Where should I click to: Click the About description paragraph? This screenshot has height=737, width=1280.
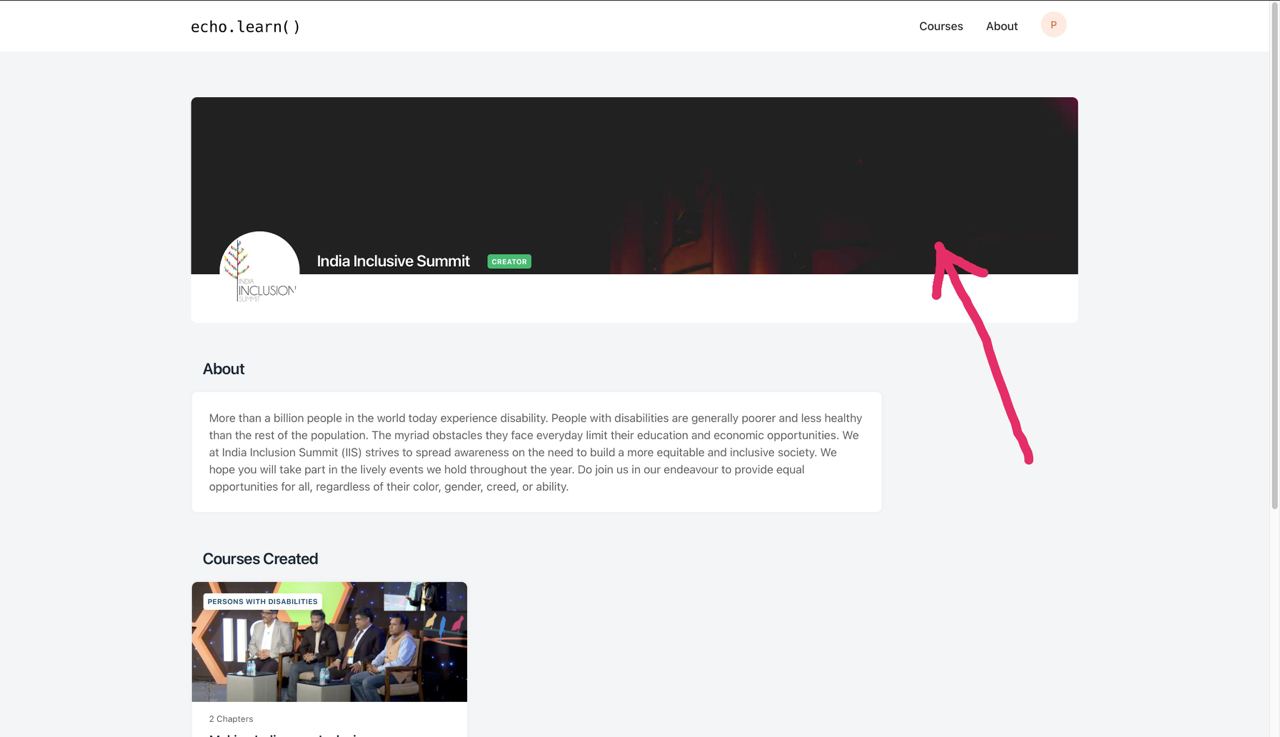tap(536, 452)
